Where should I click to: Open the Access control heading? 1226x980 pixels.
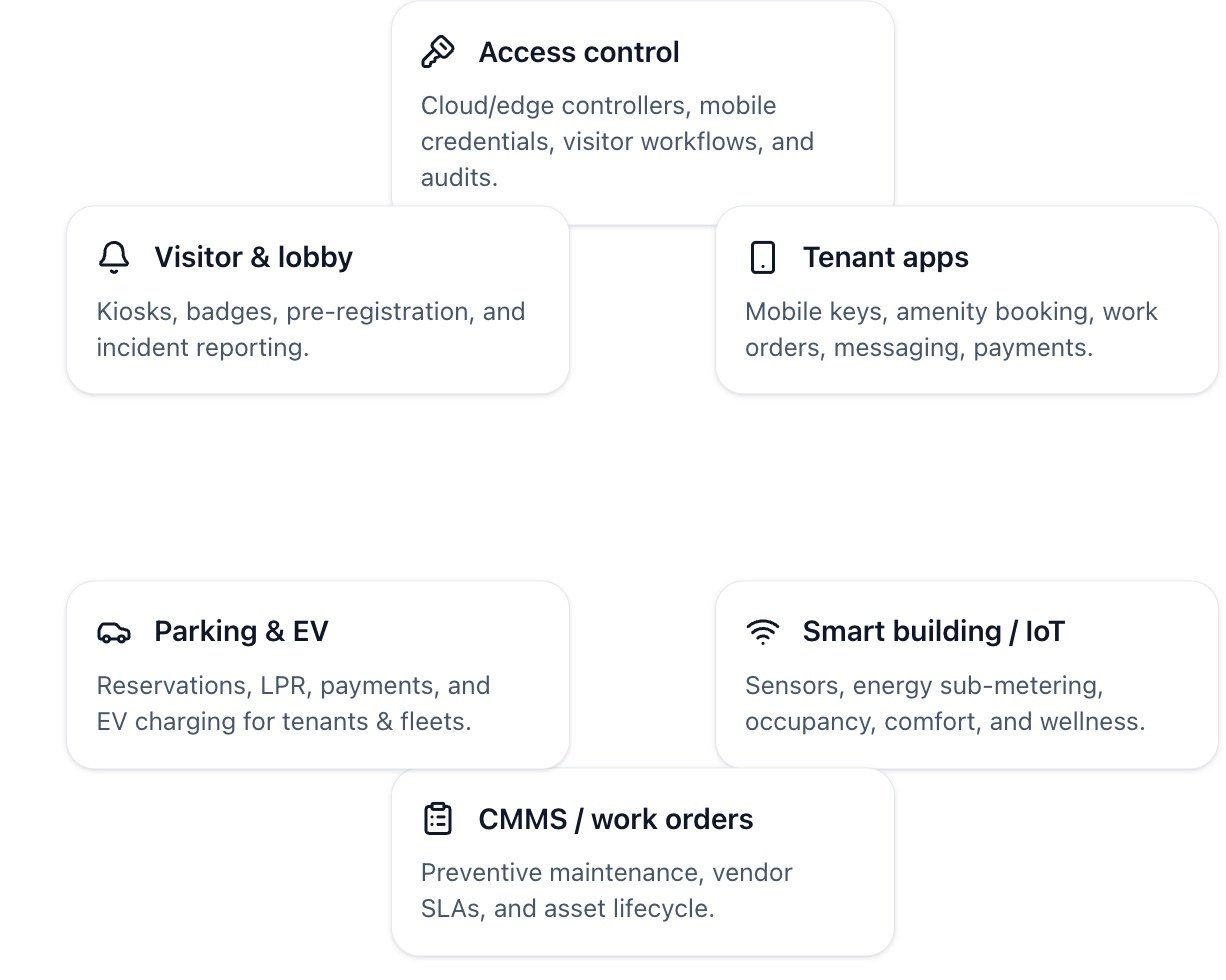[x=579, y=52]
